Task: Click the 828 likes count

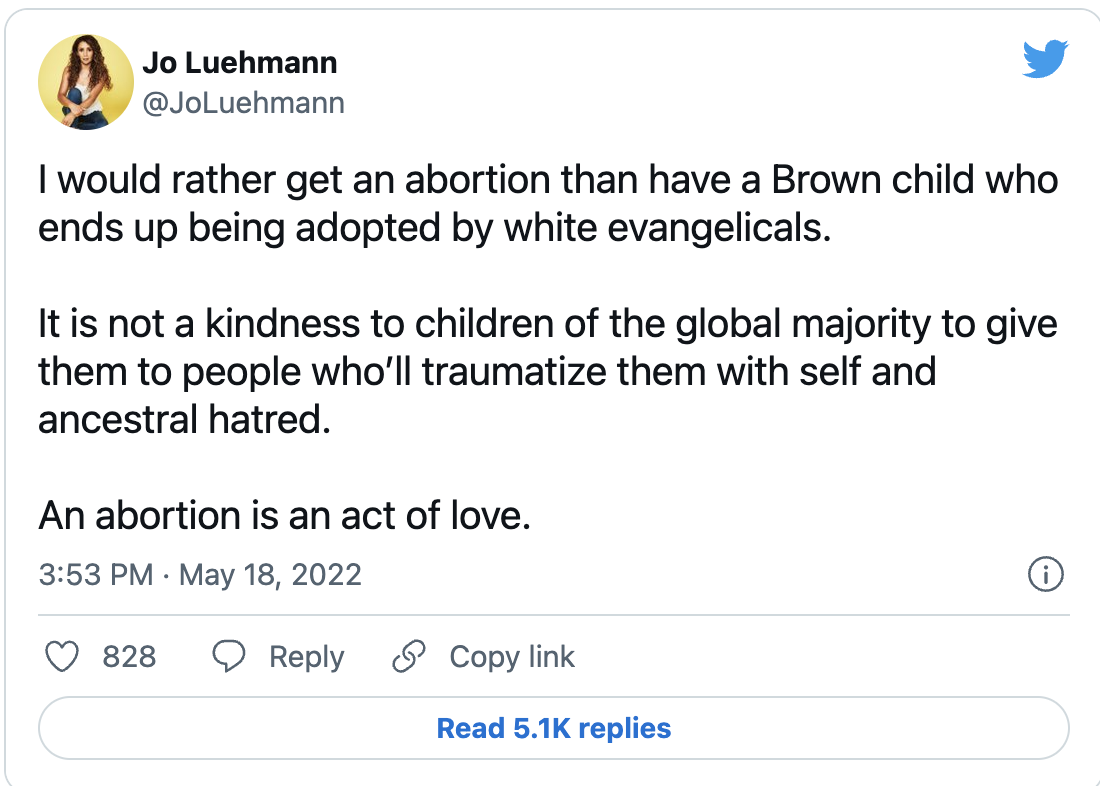Action: point(129,656)
